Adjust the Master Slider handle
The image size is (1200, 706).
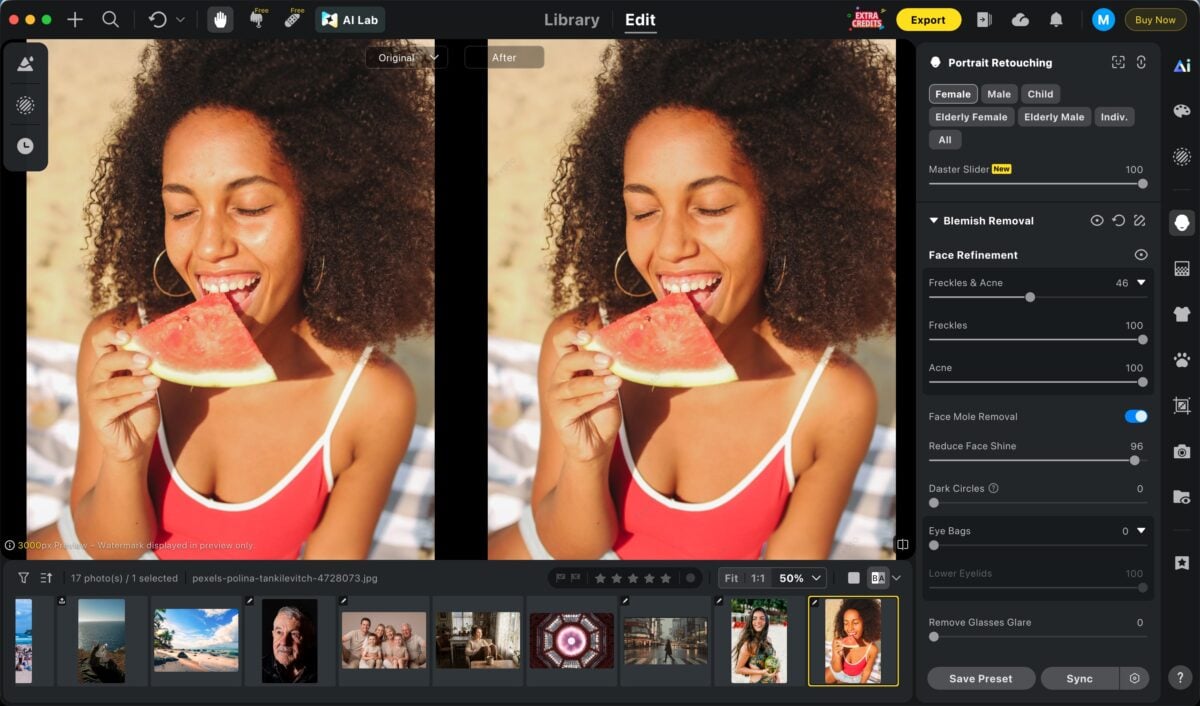pos(1142,184)
